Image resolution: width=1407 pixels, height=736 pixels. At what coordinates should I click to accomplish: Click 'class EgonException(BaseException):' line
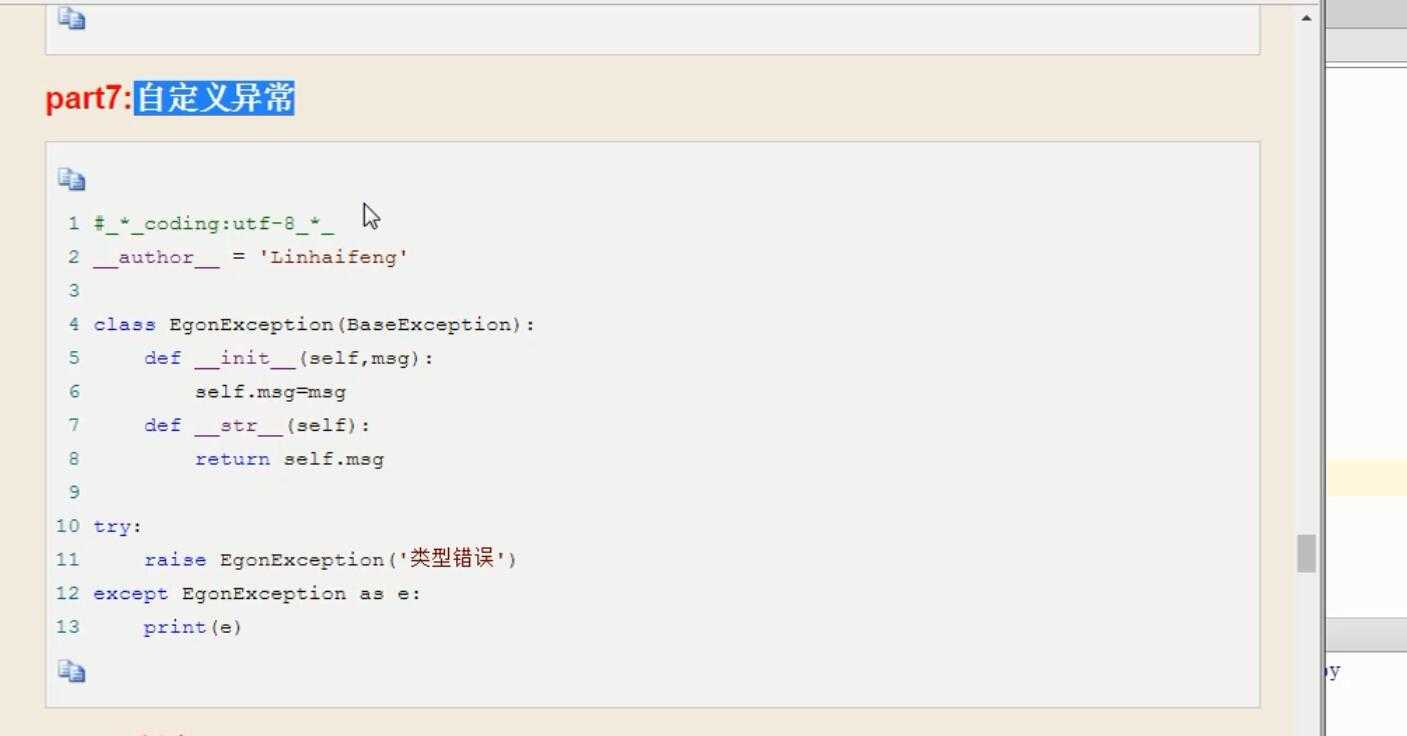coord(314,324)
